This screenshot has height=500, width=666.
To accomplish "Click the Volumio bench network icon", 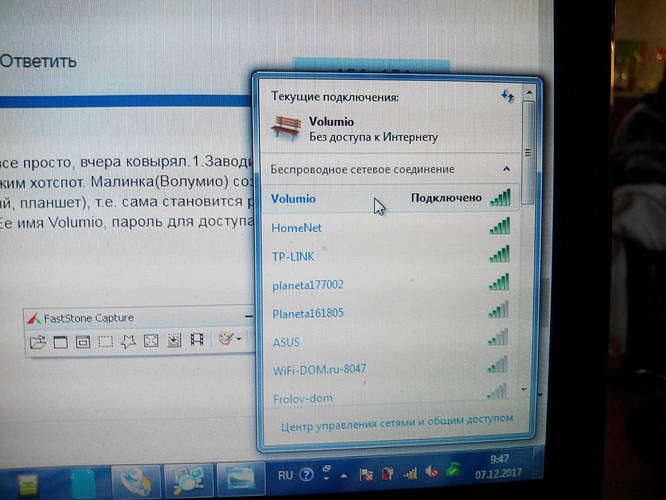I will click(x=286, y=128).
